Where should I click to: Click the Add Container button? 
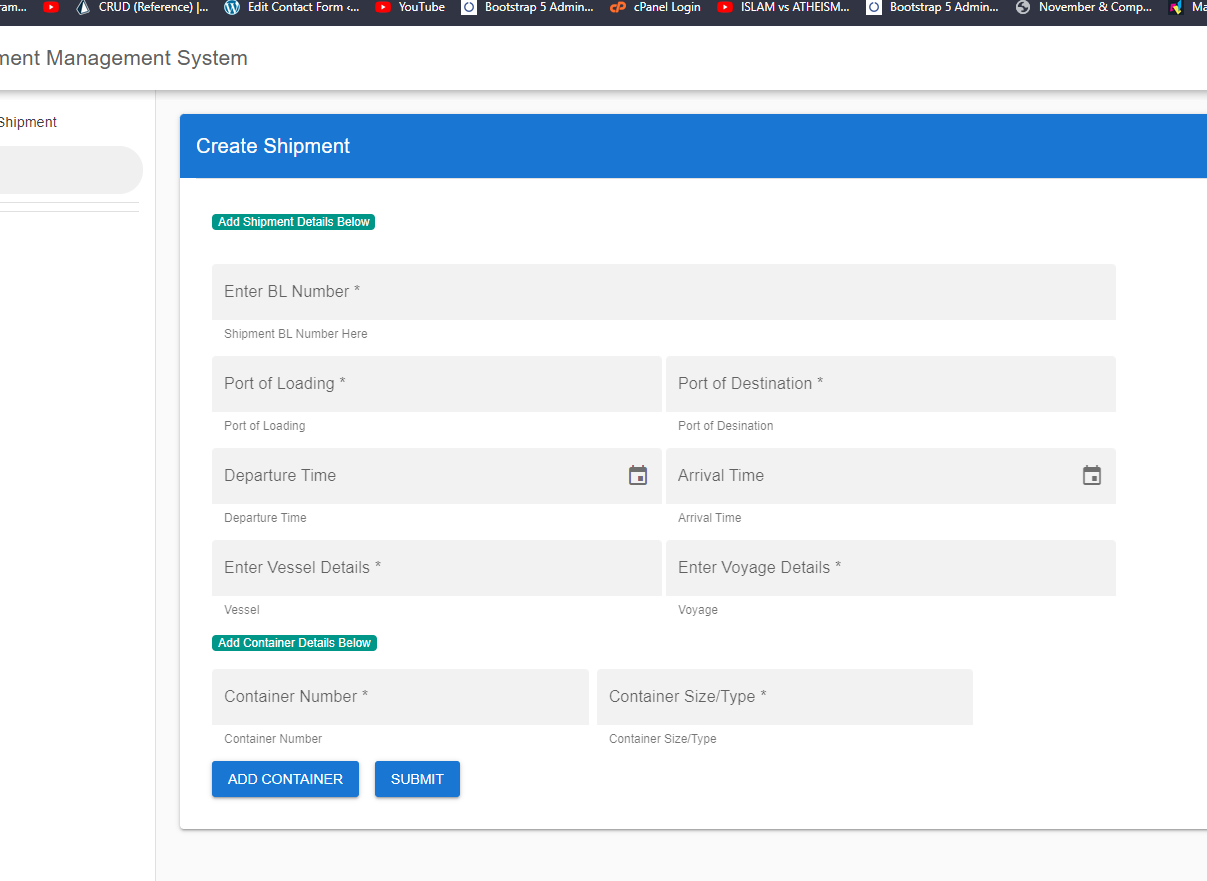click(285, 779)
